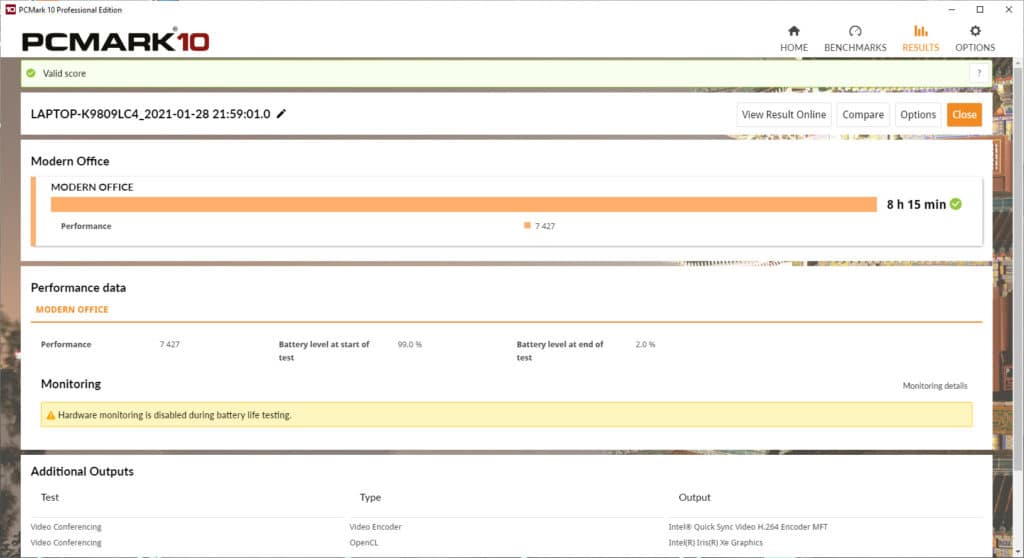Go to Benchmarks gauge icon
This screenshot has height=558, width=1024.
point(855,31)
